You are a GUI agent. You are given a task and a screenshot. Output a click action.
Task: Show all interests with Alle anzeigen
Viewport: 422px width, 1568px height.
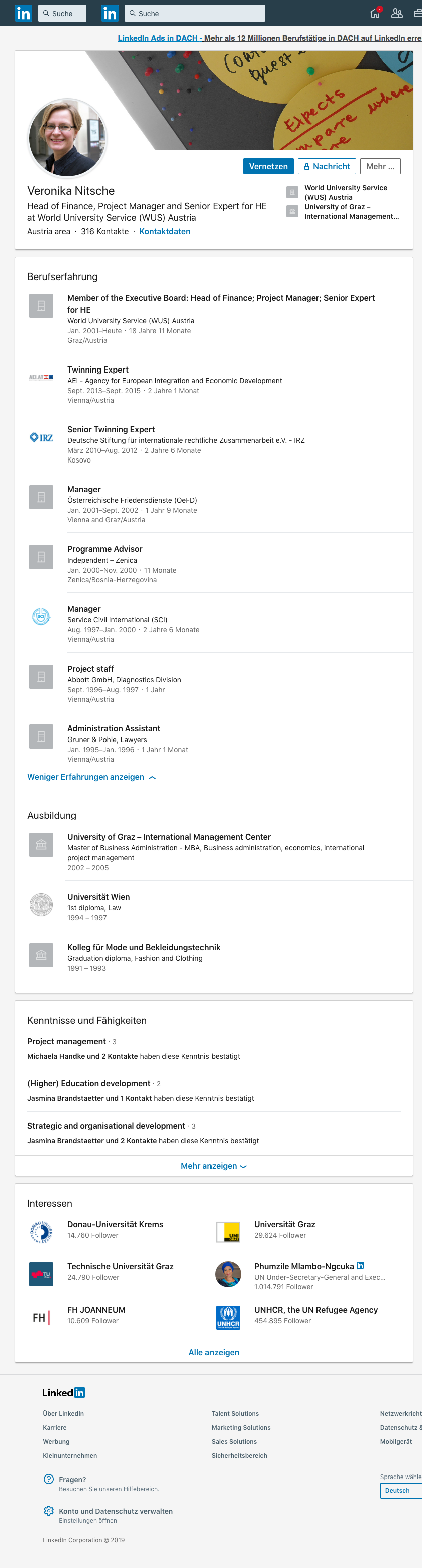click(214, 1352)
